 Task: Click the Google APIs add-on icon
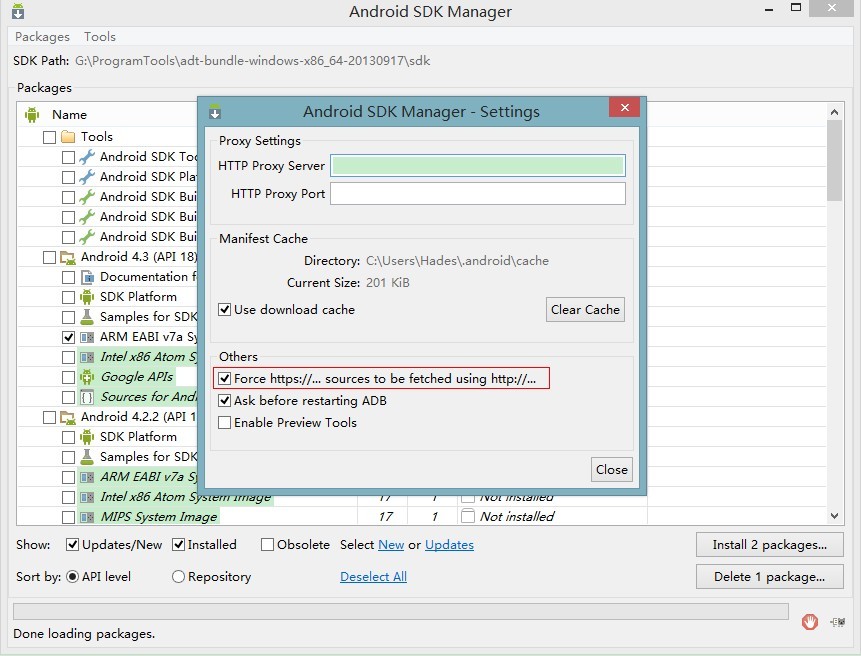tap(87, 377)
